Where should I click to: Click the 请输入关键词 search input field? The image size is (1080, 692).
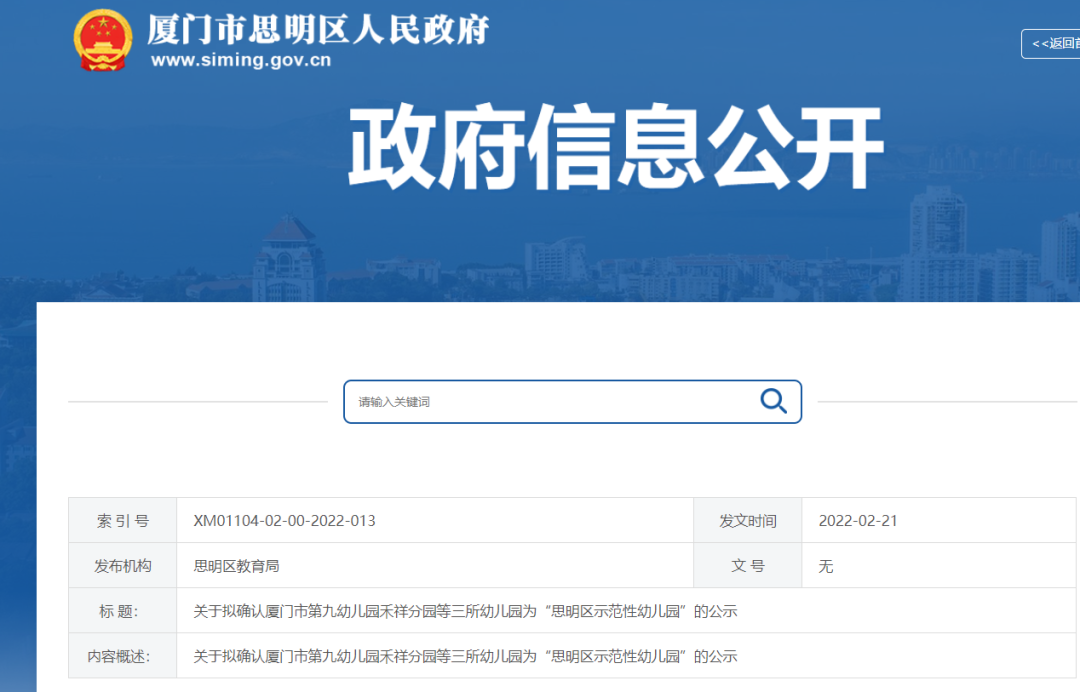(x=550, y=402)
